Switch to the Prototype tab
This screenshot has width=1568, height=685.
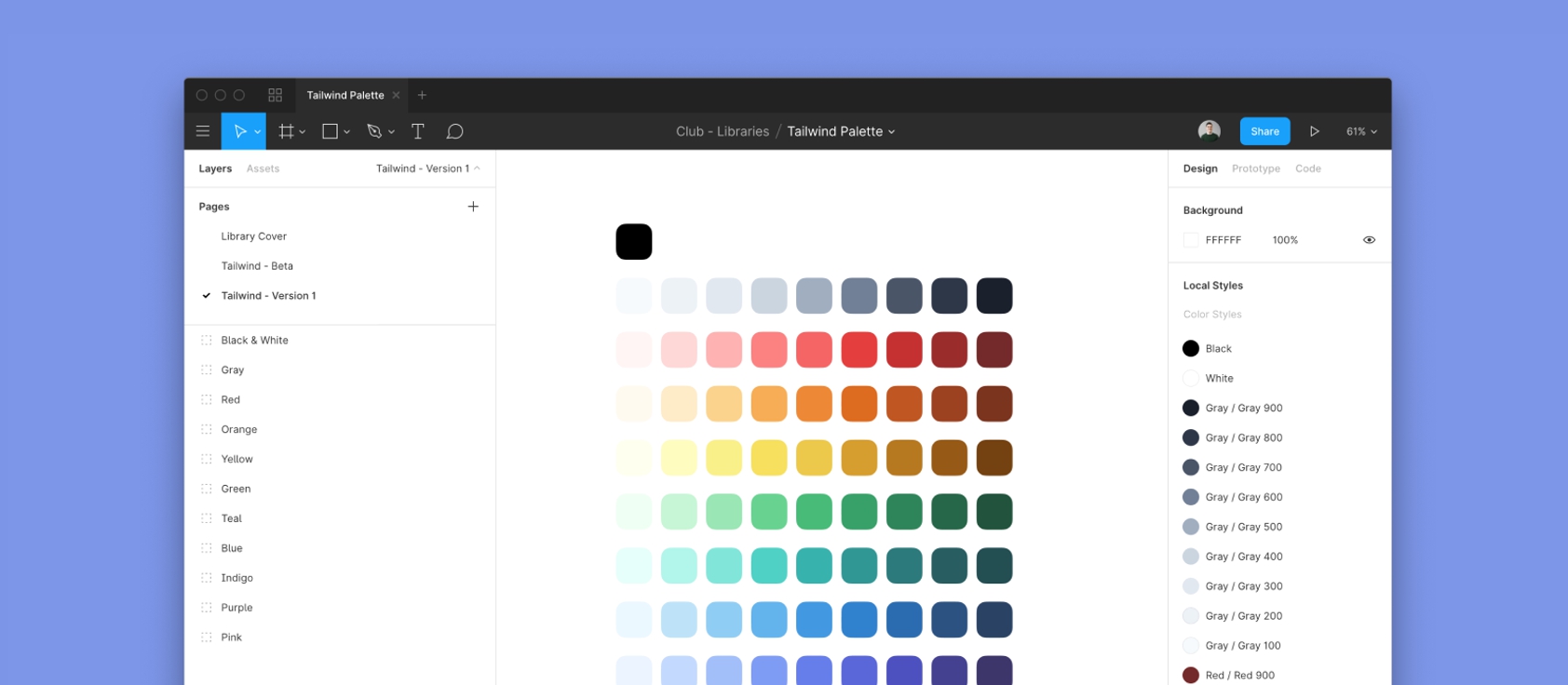tap(1255, 168)
